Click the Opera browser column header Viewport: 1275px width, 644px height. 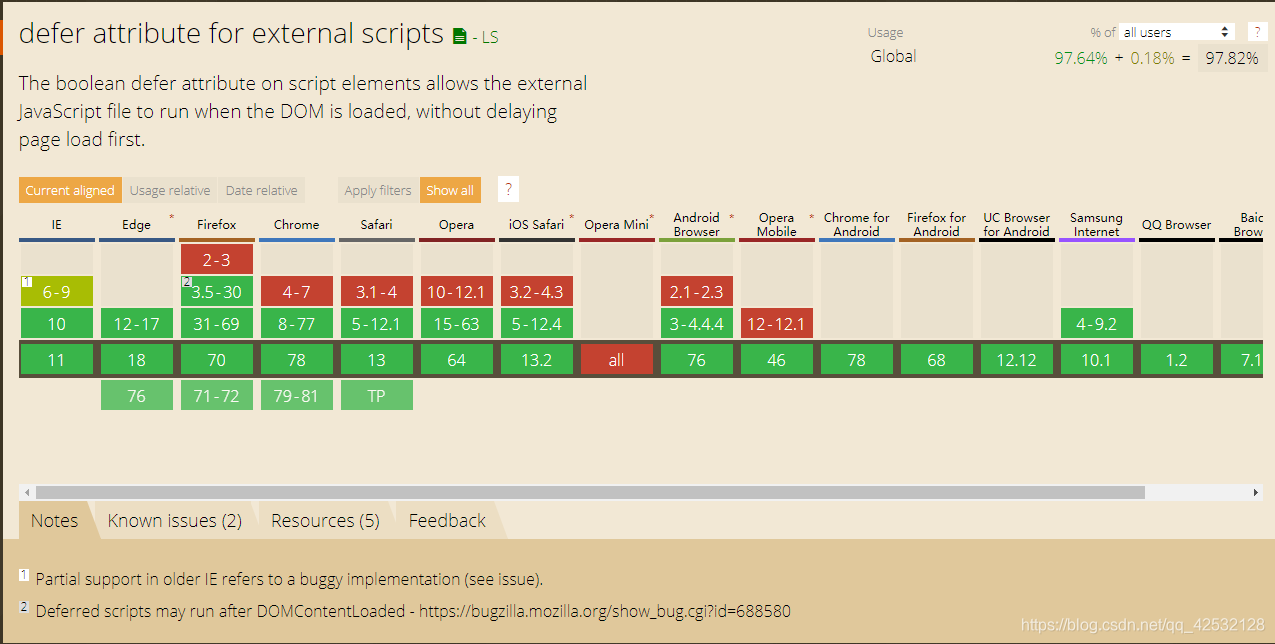(x=457, y=225)
